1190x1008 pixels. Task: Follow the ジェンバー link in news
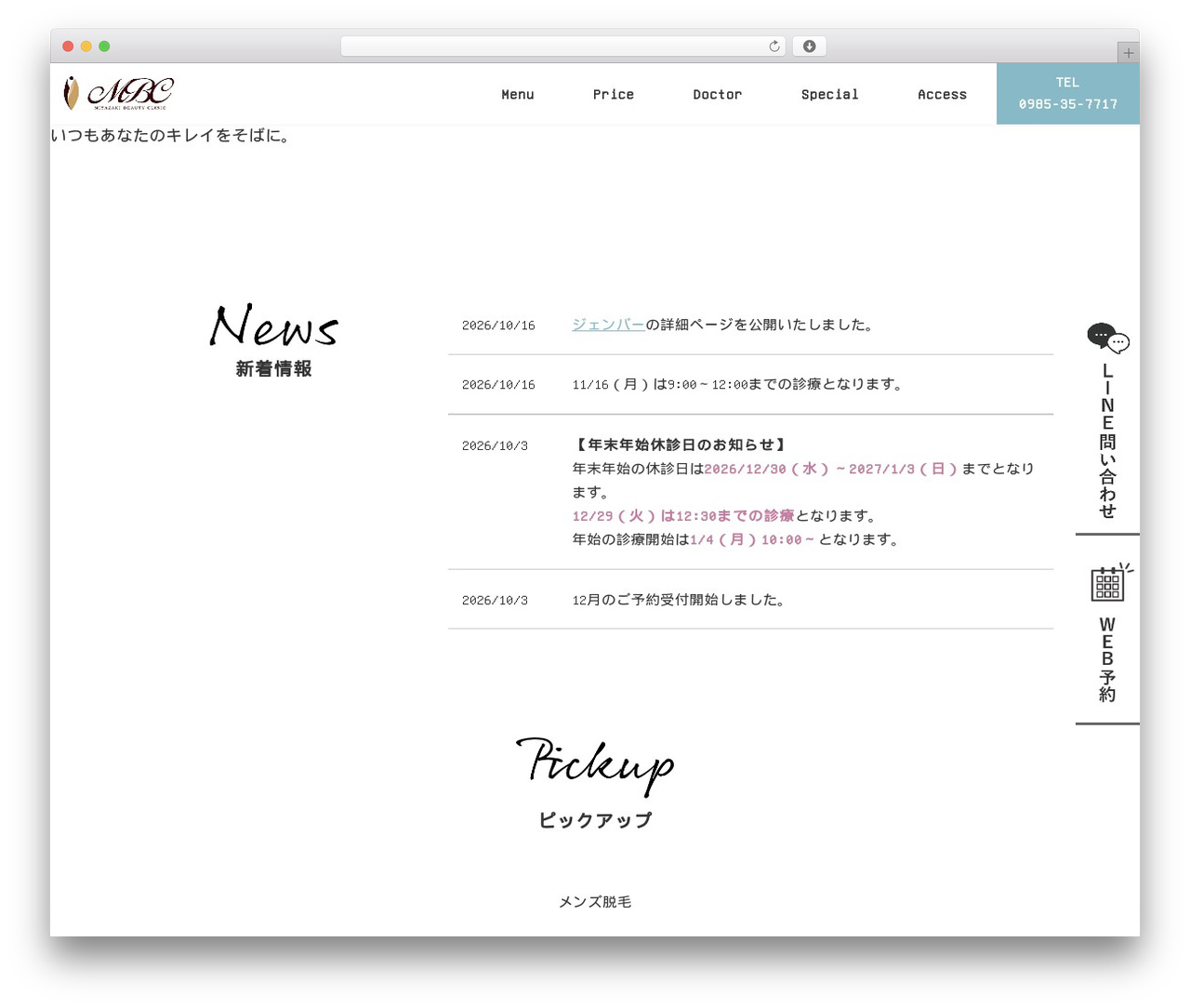608,325
